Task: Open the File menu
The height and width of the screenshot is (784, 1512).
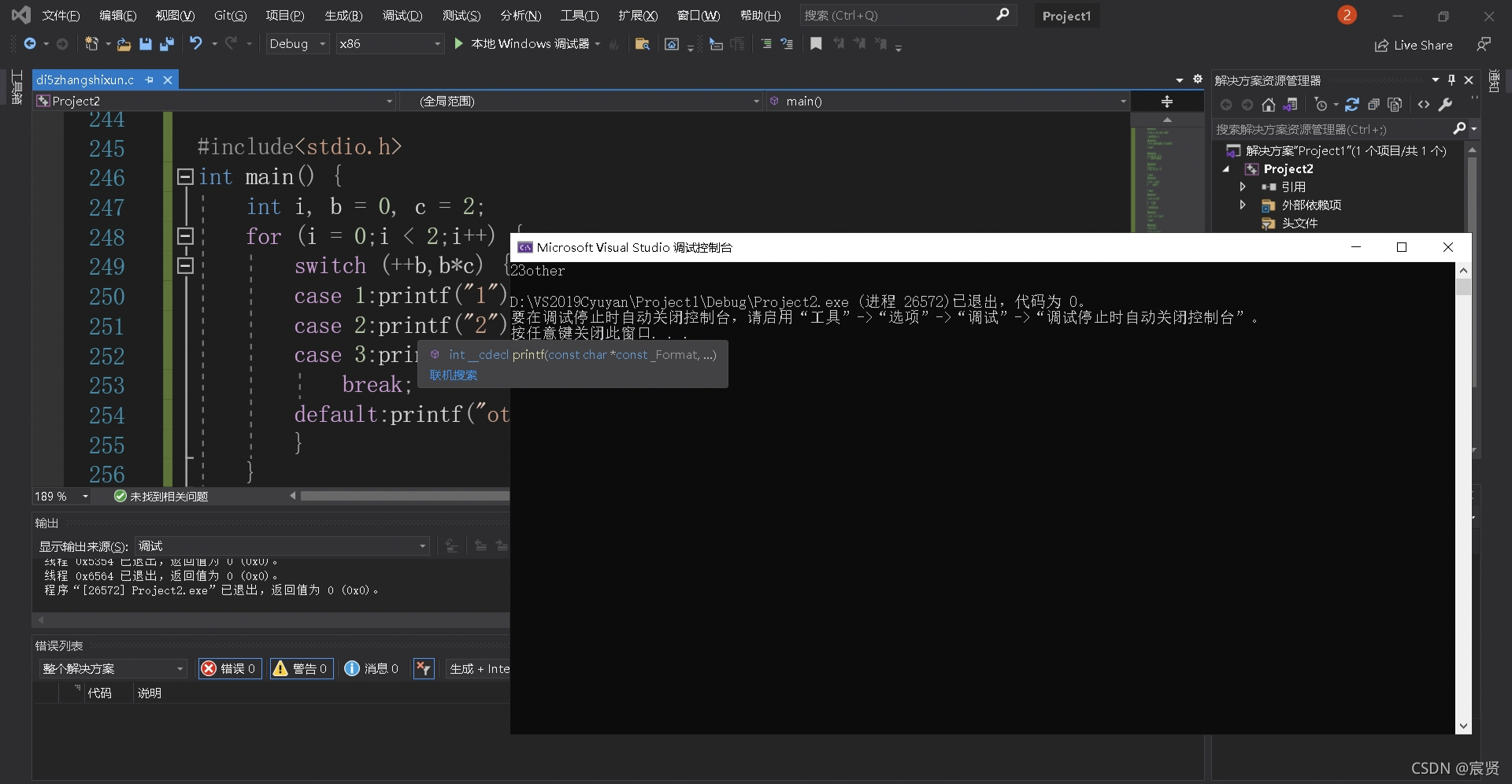Action: [x=61, y=15]
